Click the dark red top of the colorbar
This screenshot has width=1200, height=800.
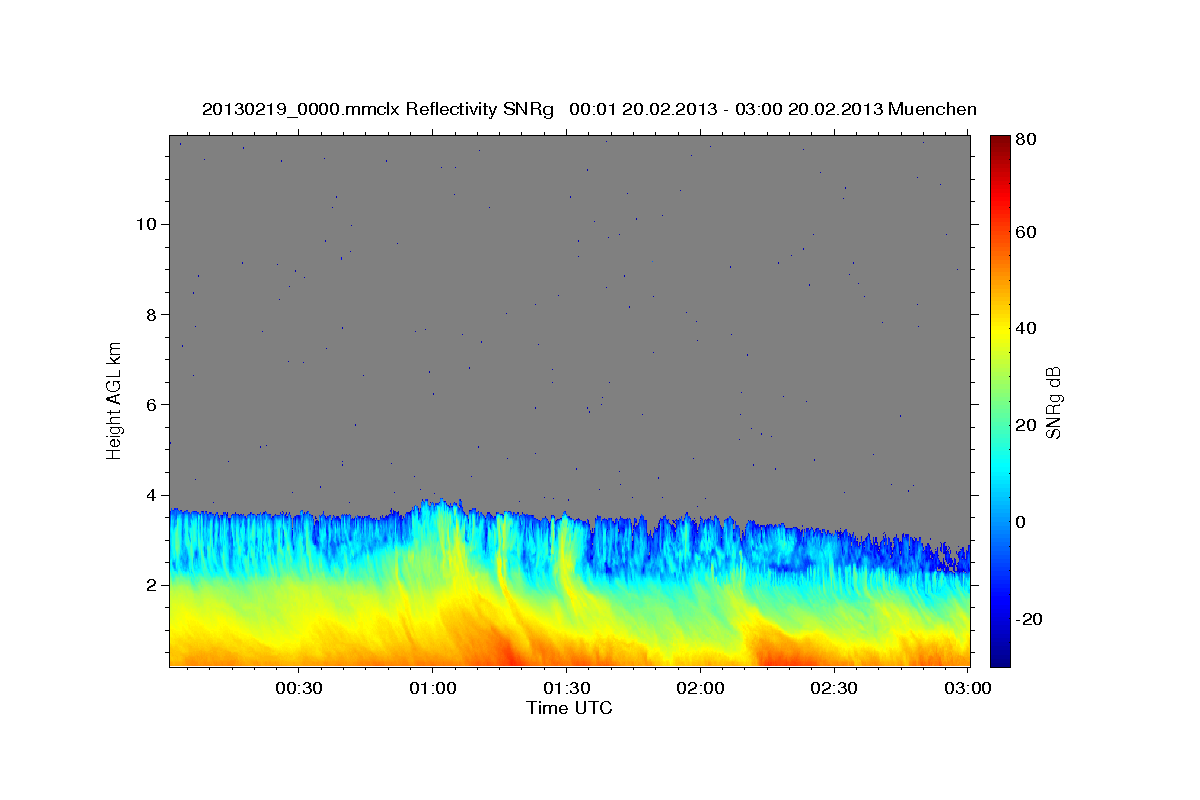click(1000, 145)
